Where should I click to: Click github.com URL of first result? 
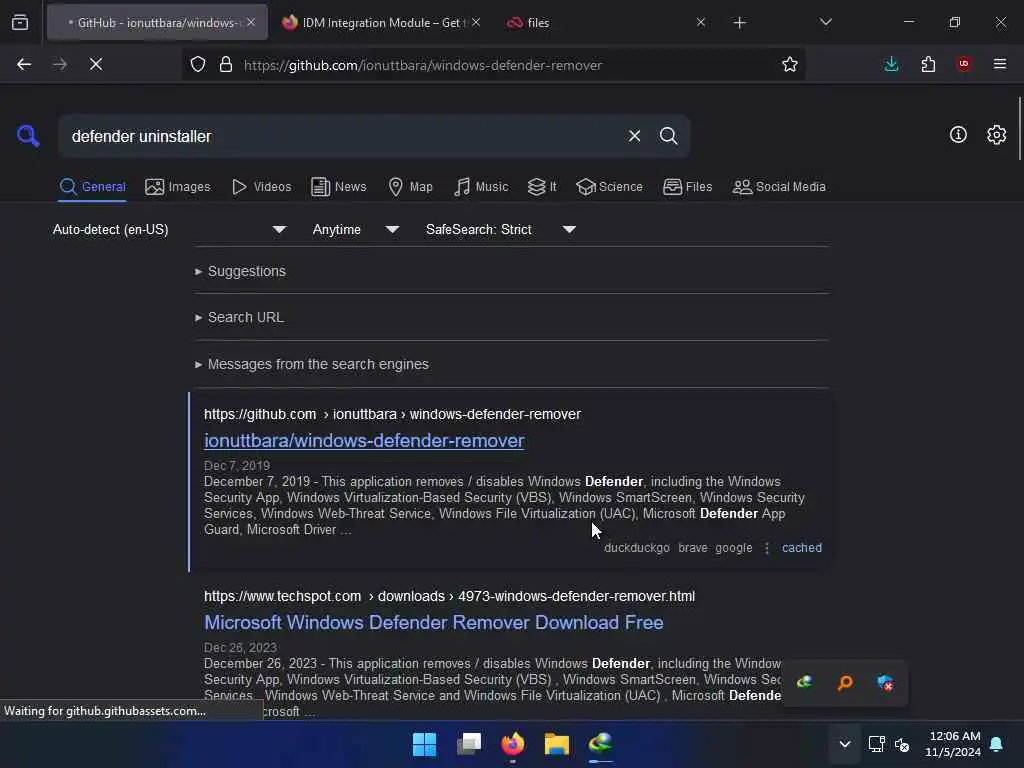[392, 414]
